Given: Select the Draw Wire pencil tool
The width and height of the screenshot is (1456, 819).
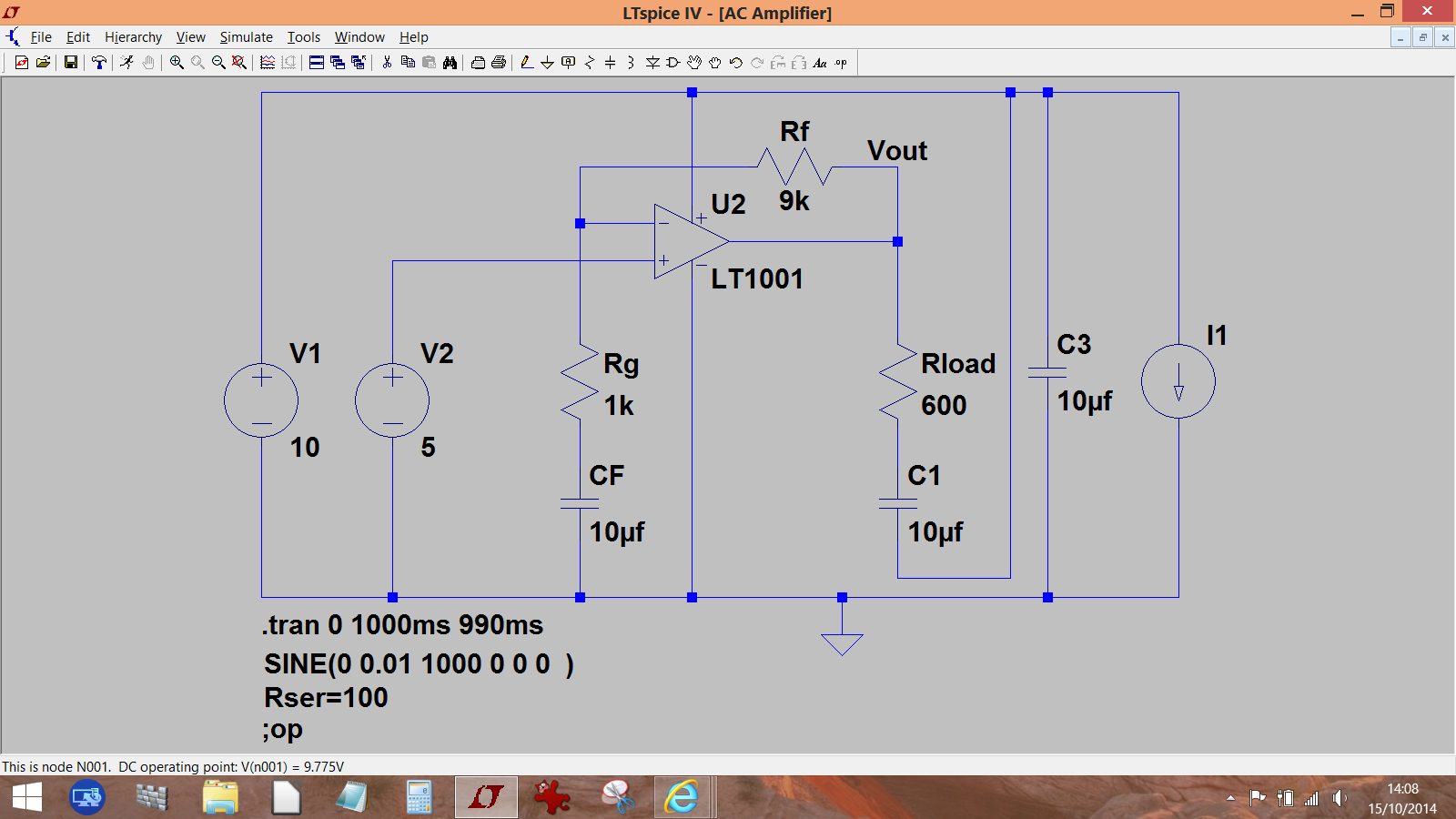Looking at the screenshot, I should 527,63.
